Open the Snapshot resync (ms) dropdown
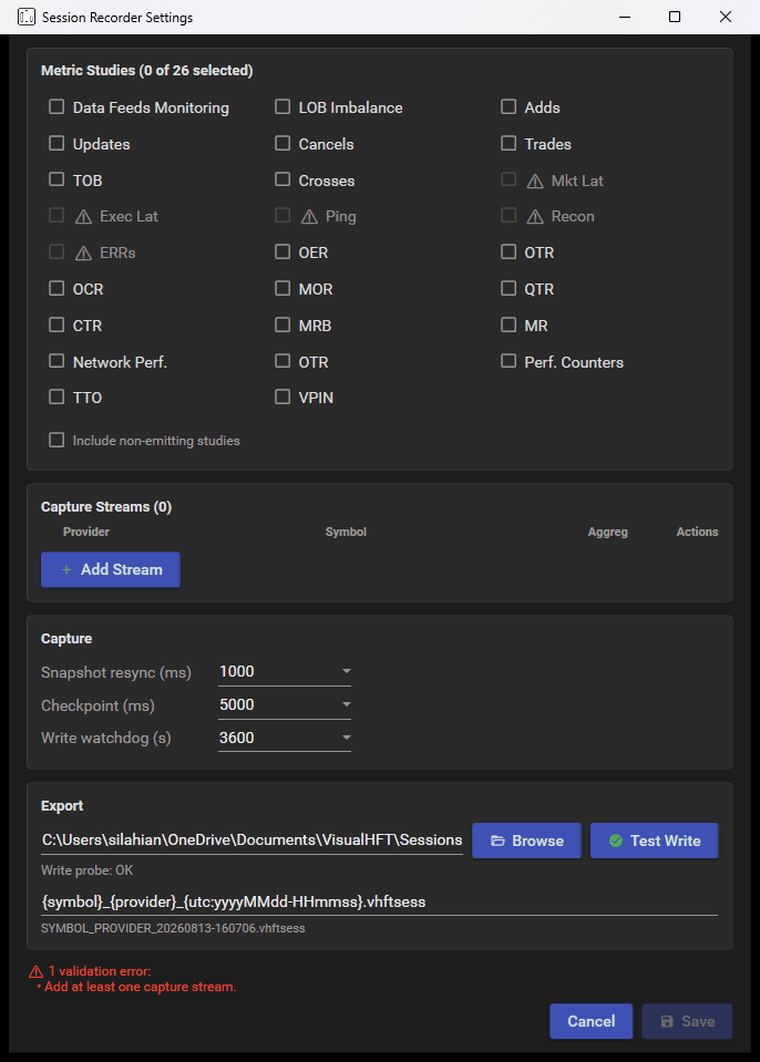The image size is (760, 1062). (x=284, y=671)
